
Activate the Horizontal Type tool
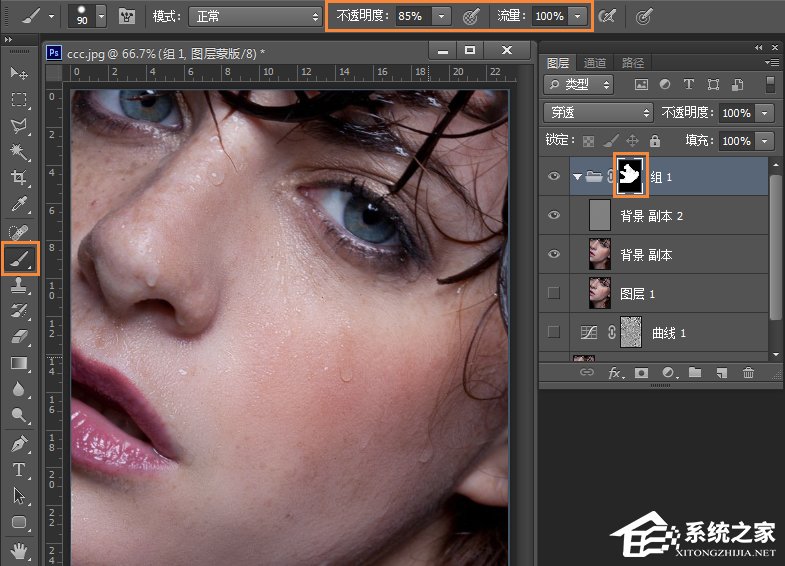(x=19, y=469)
